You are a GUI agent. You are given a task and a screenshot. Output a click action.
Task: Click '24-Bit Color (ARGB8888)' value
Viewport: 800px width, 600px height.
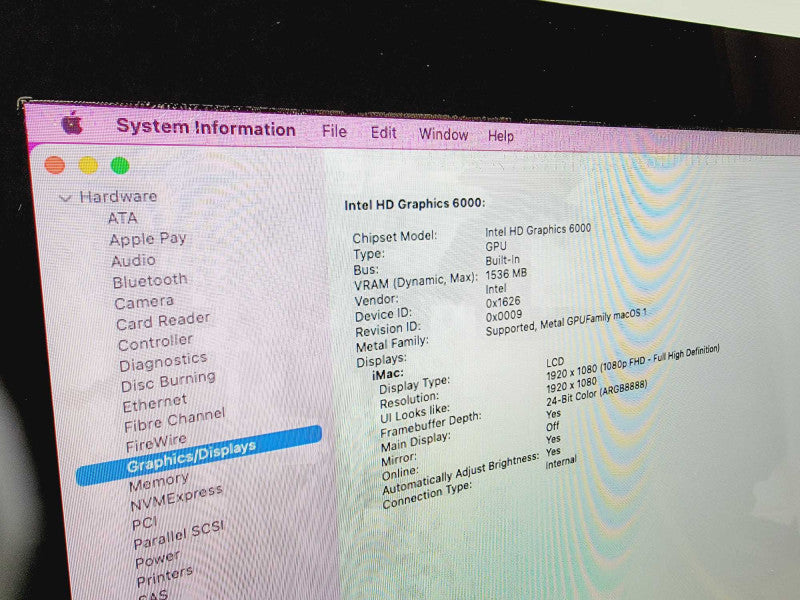[597, 392]
